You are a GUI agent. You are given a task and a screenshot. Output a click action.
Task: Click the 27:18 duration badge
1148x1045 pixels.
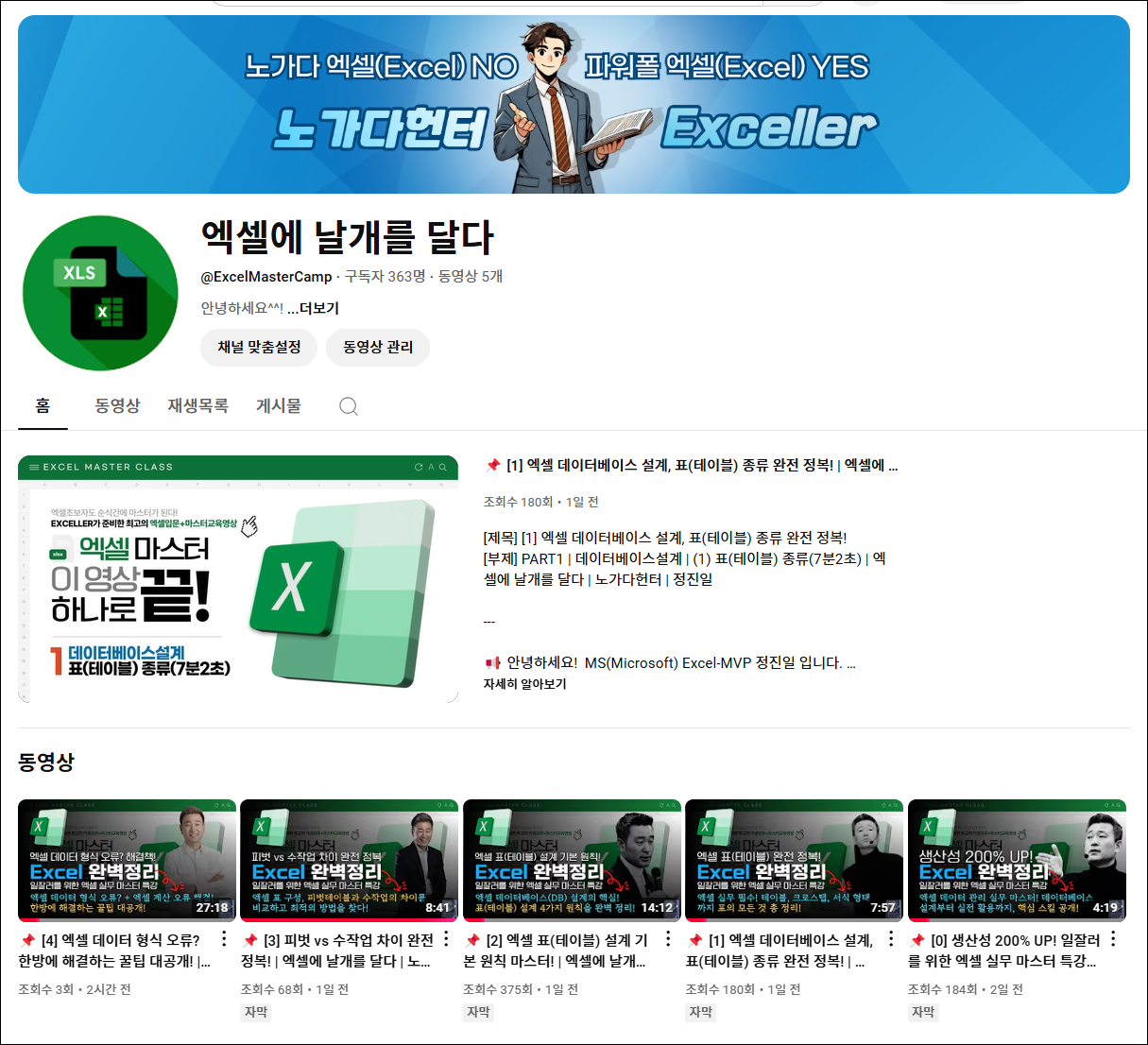point(212,907)
